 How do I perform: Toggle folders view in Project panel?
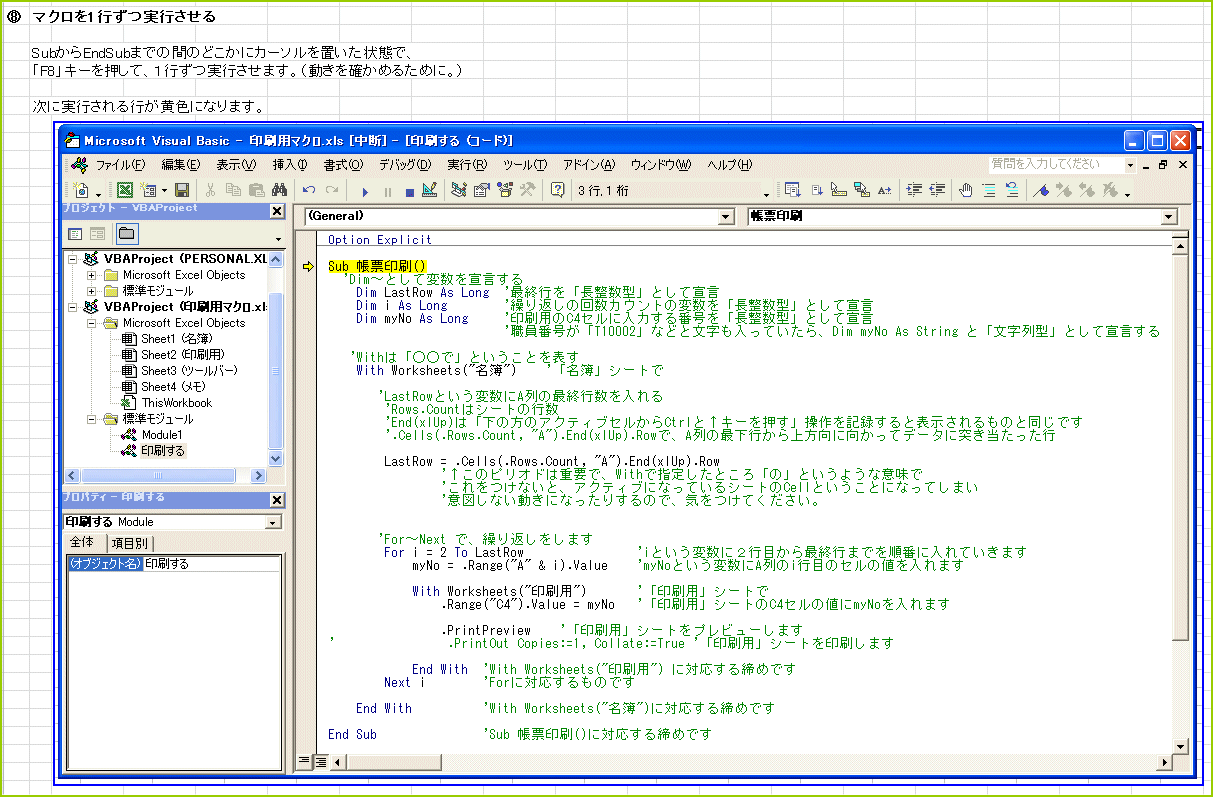pyautogui.click(x=127, y=235)
